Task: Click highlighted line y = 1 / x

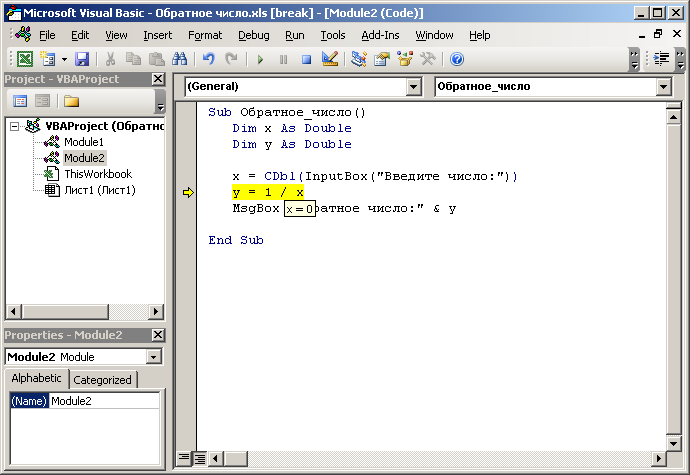Action: click(x=268, y=192)
